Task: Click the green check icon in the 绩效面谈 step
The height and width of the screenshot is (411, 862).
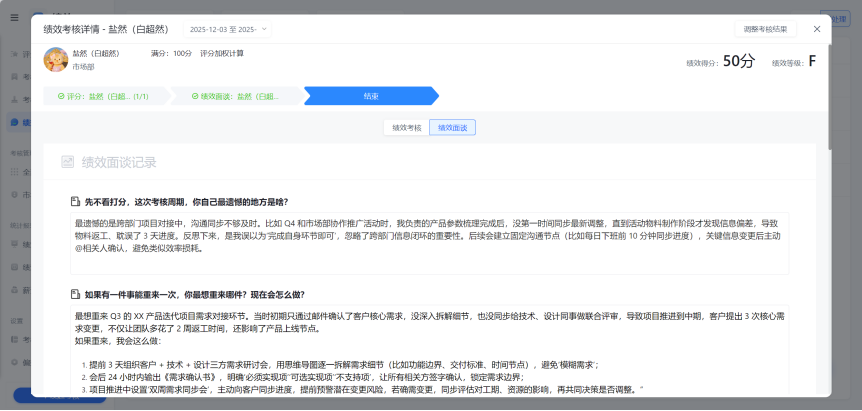Action: [x=195, y=96]
